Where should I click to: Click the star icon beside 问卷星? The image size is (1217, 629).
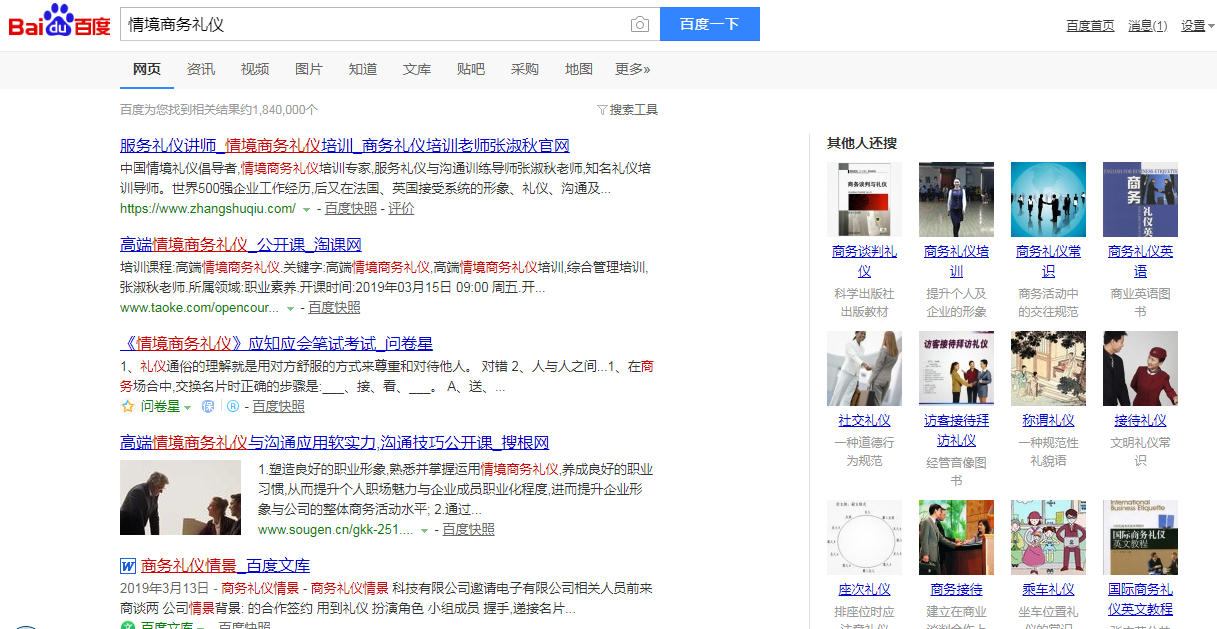point(127,406)
